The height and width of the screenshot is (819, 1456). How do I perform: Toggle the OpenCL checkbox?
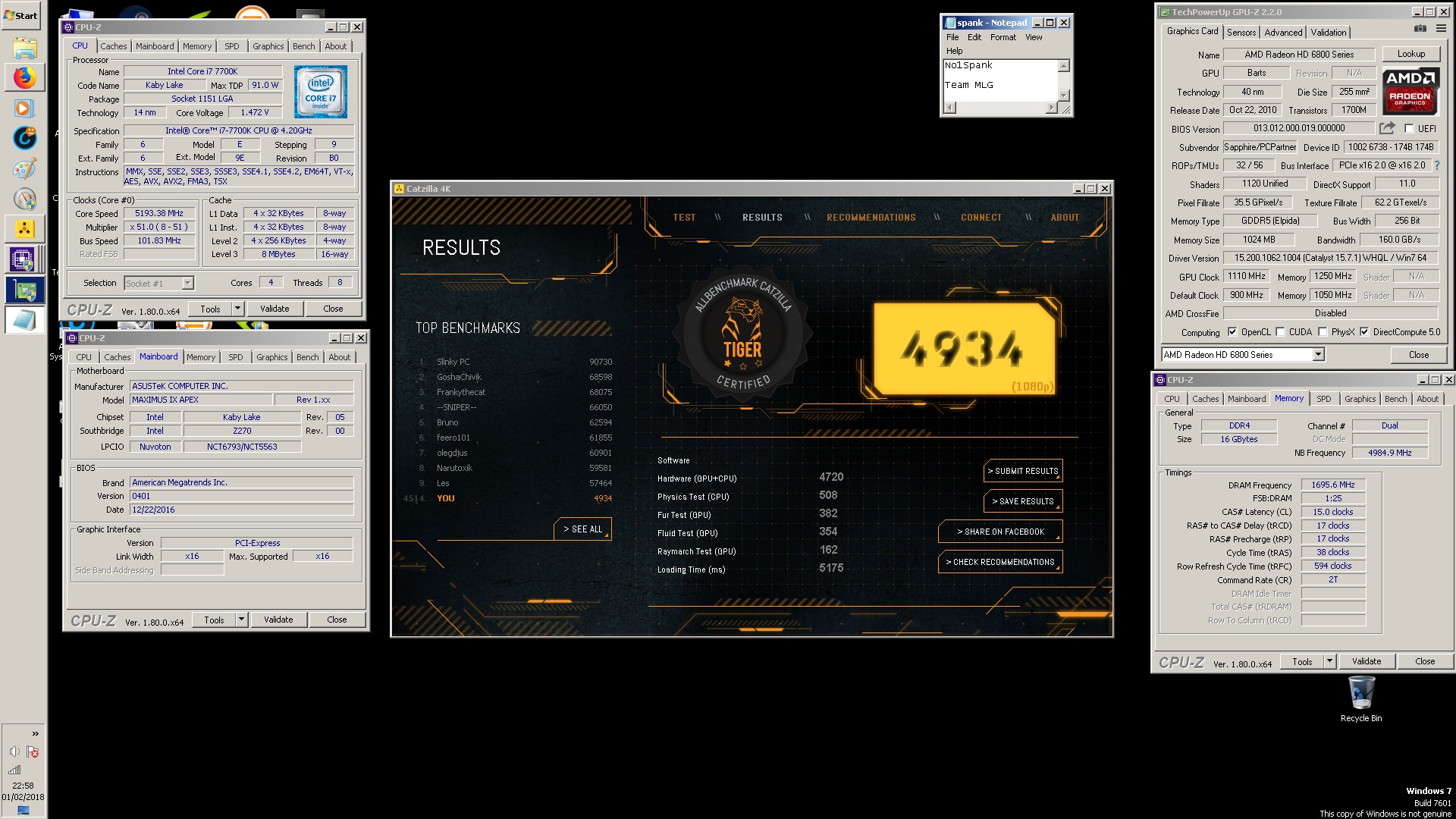[1232, 332]
